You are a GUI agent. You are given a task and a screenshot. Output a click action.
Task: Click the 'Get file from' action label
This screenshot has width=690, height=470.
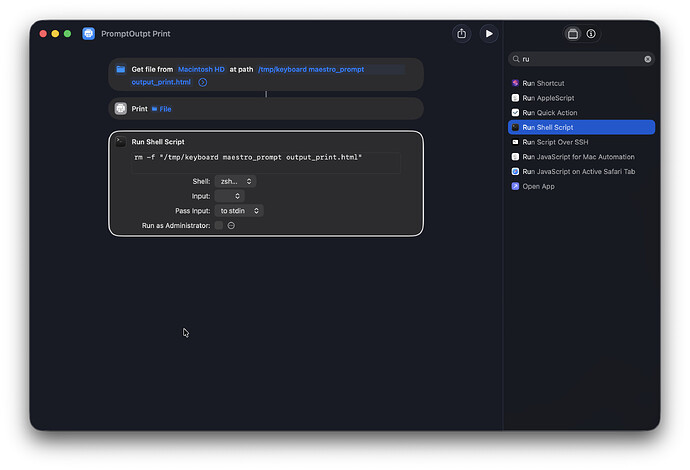[152, 70]
